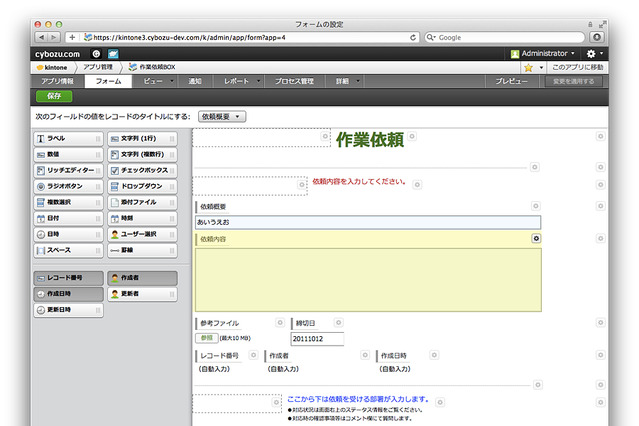
Task: Click the browser add bookmark plus button
Action: 72,38
